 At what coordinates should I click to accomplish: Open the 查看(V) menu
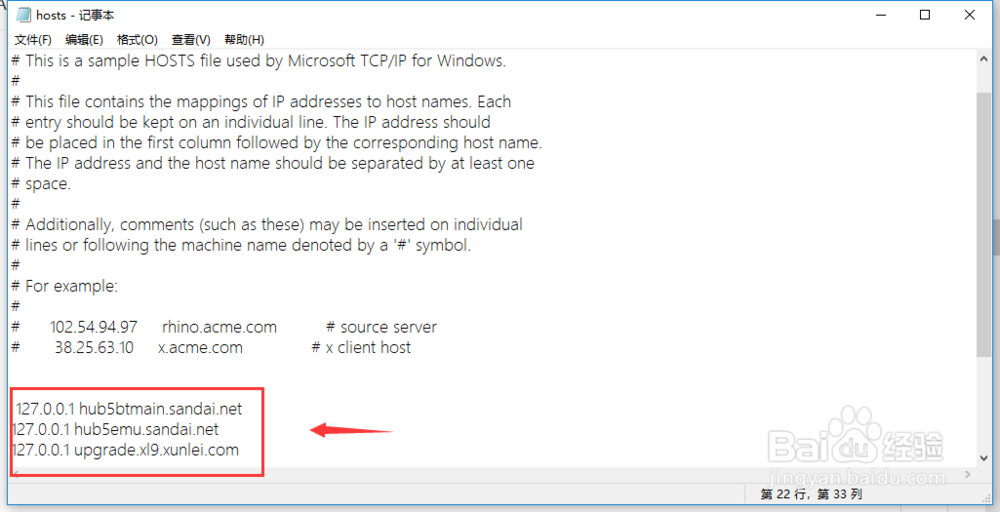click(190, 40)
